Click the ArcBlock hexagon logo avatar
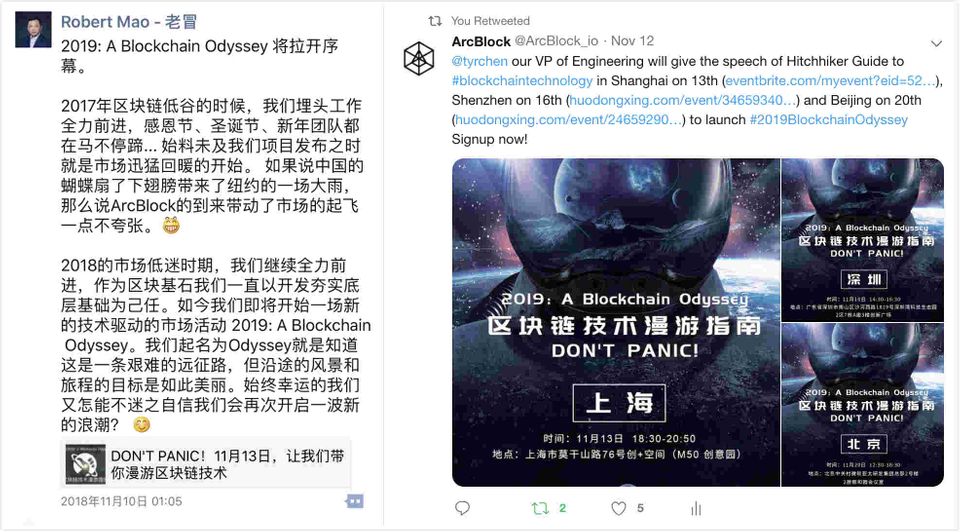Viewport: 960px width, 532px height. click(419, 59)
